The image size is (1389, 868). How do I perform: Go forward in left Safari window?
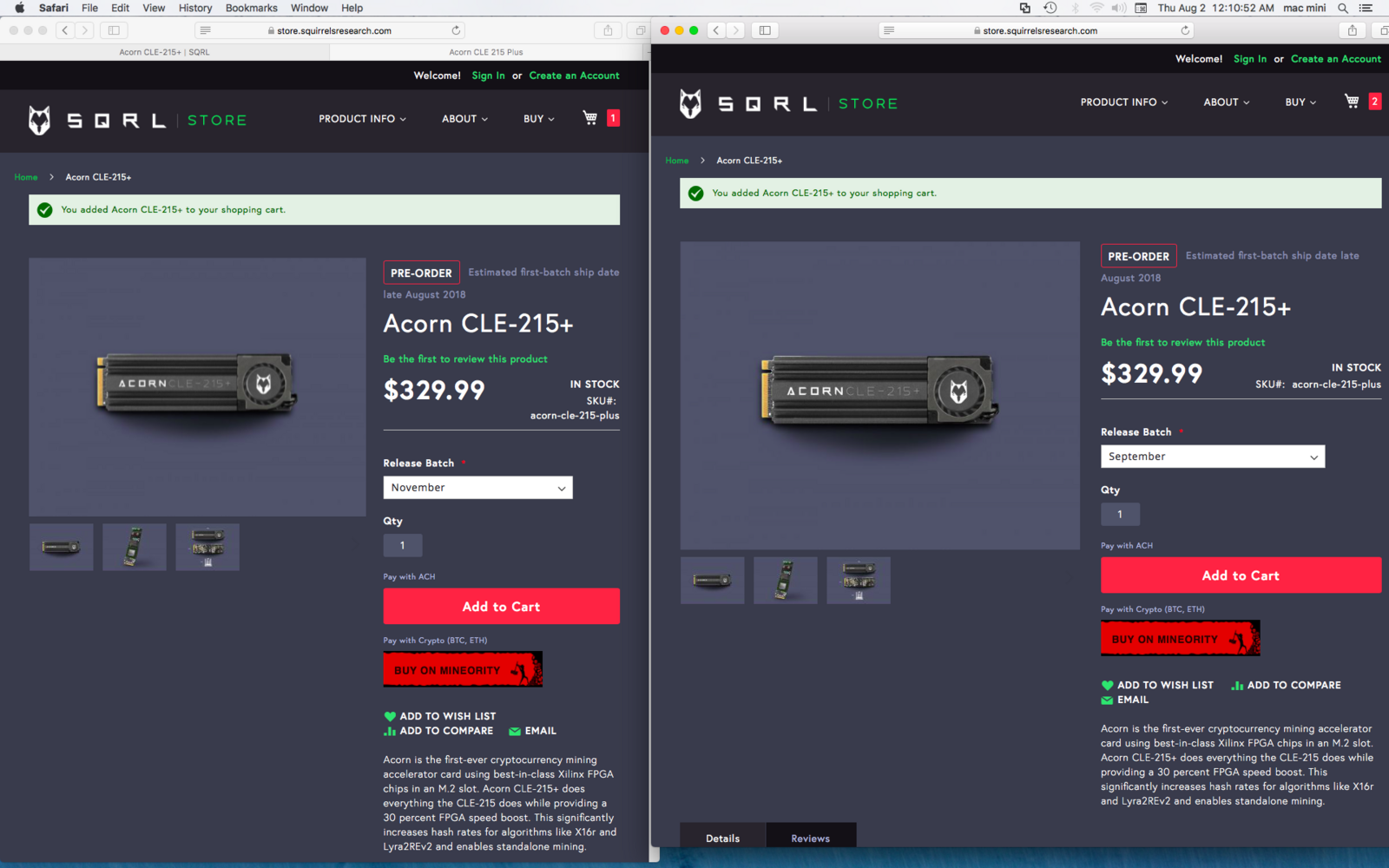pos(84,30)
